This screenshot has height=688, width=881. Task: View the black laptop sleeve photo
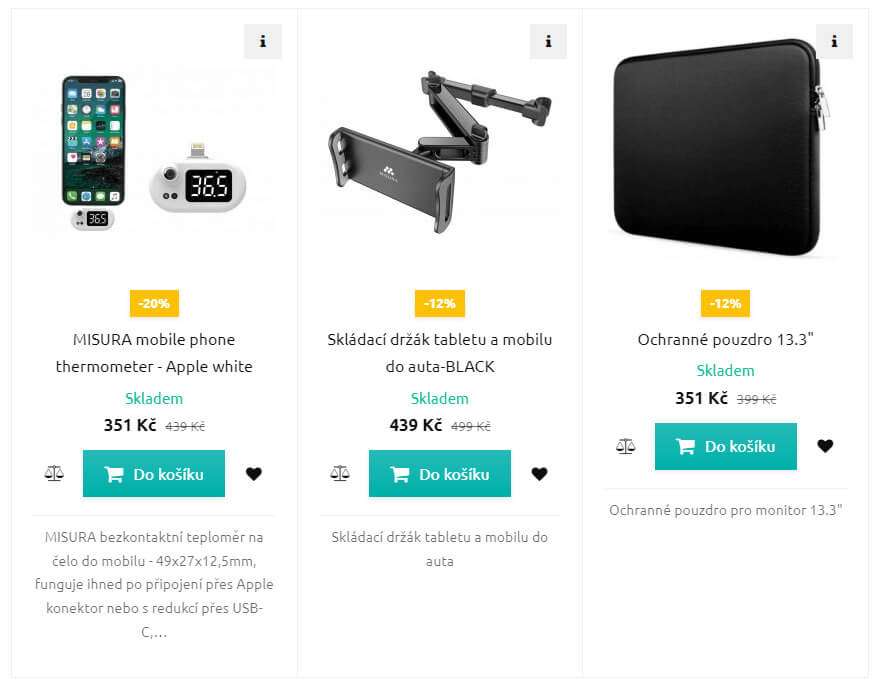pos(718,150)
